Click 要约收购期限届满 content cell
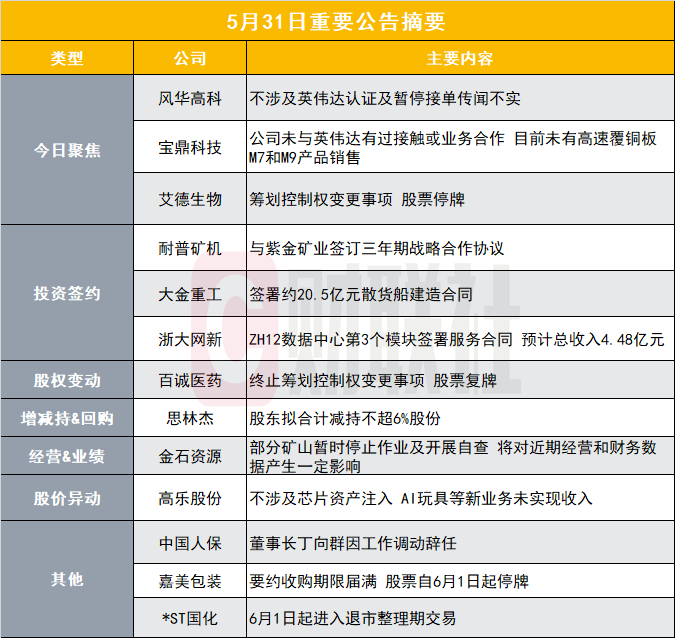 pos(460,581)
